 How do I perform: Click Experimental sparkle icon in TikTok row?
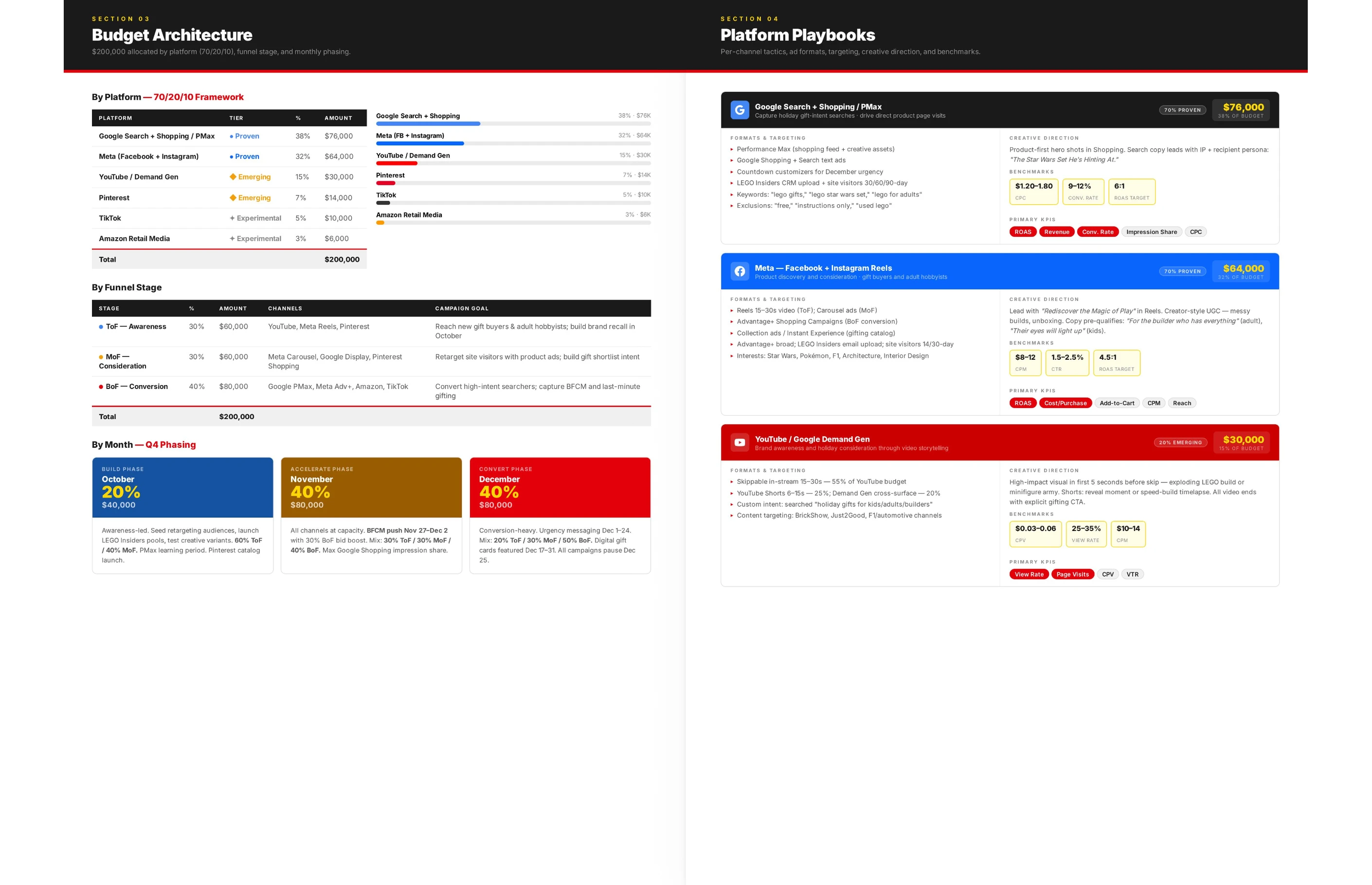click(232, 218)
